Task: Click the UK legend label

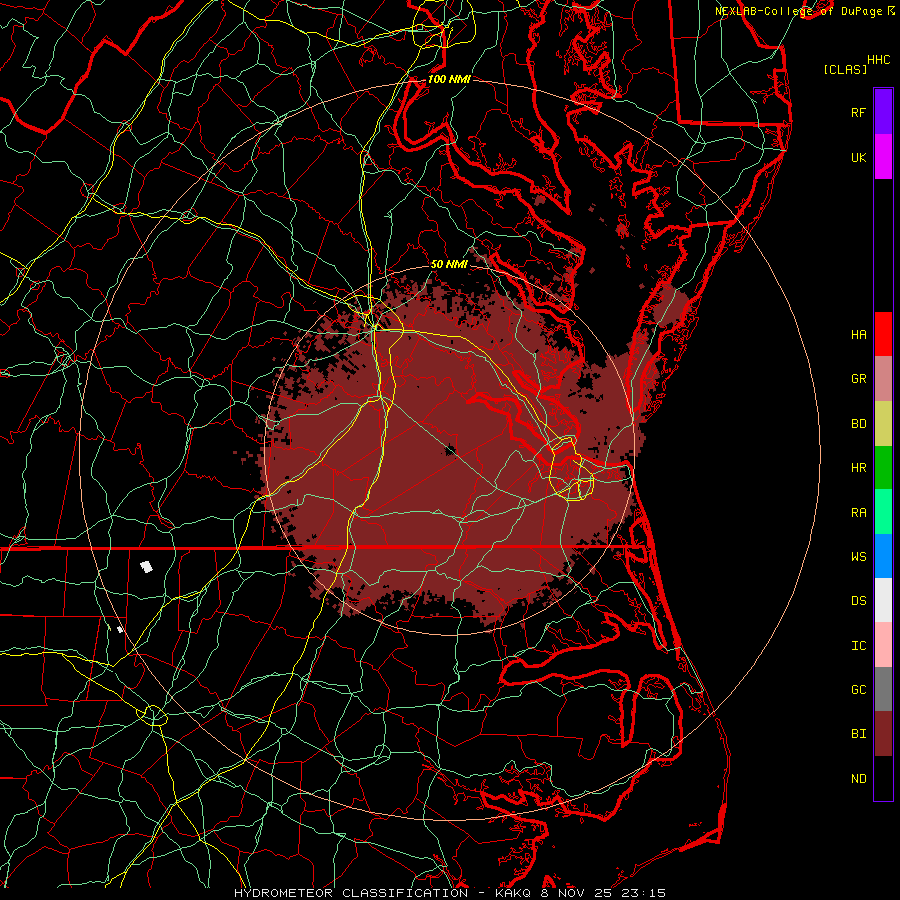Action: [858, 157]
